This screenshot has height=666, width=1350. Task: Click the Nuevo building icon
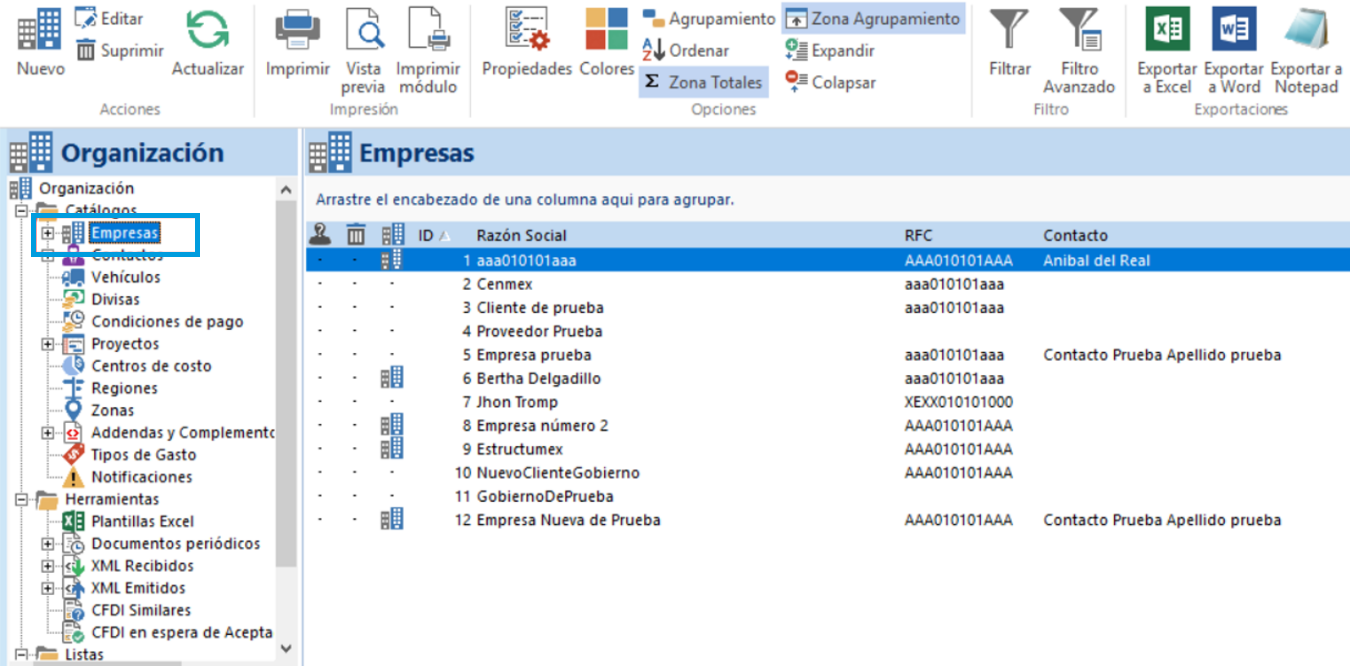(40, 30)
